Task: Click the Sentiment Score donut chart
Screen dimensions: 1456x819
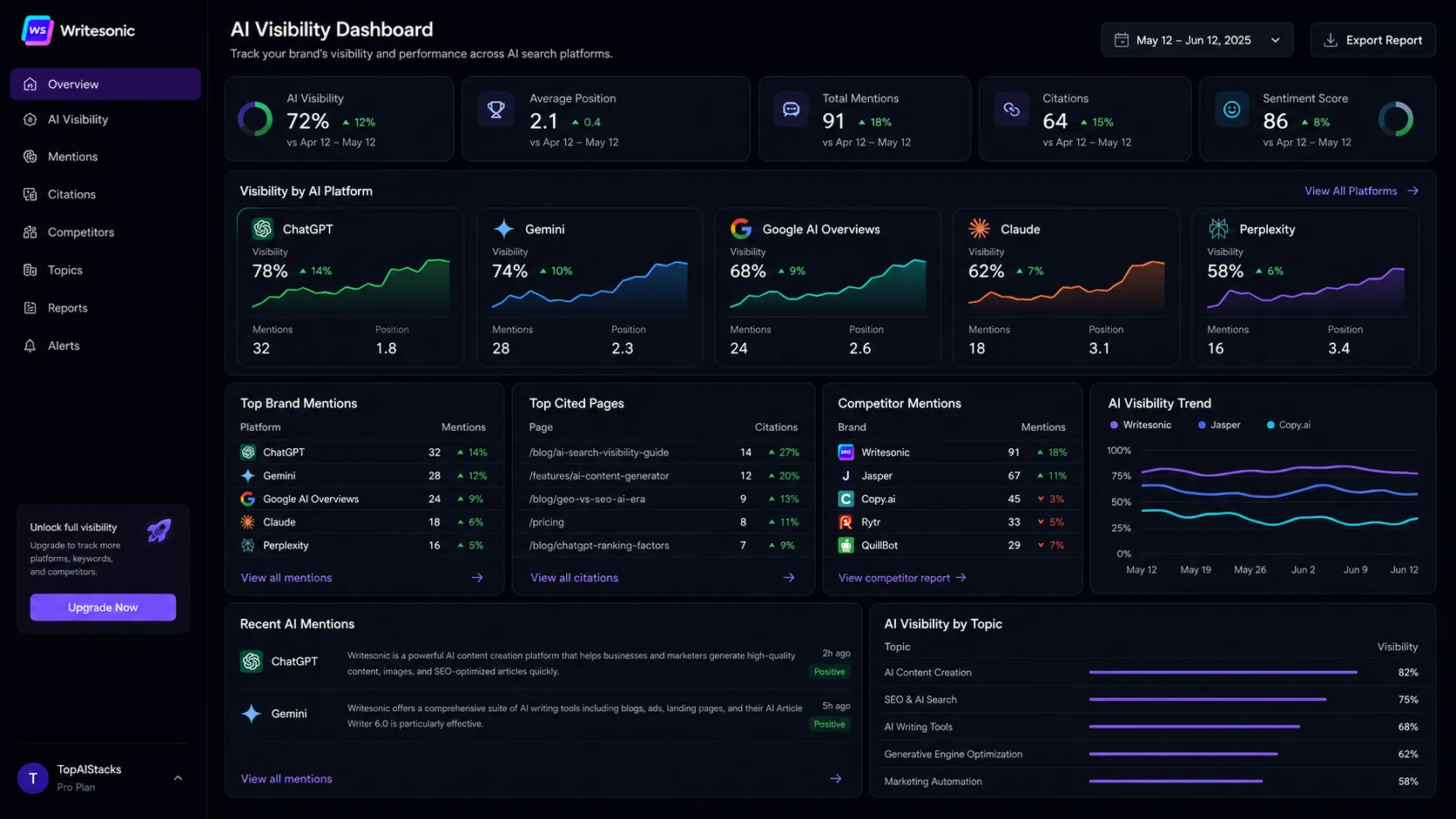Action: [x=1396, y=118]
